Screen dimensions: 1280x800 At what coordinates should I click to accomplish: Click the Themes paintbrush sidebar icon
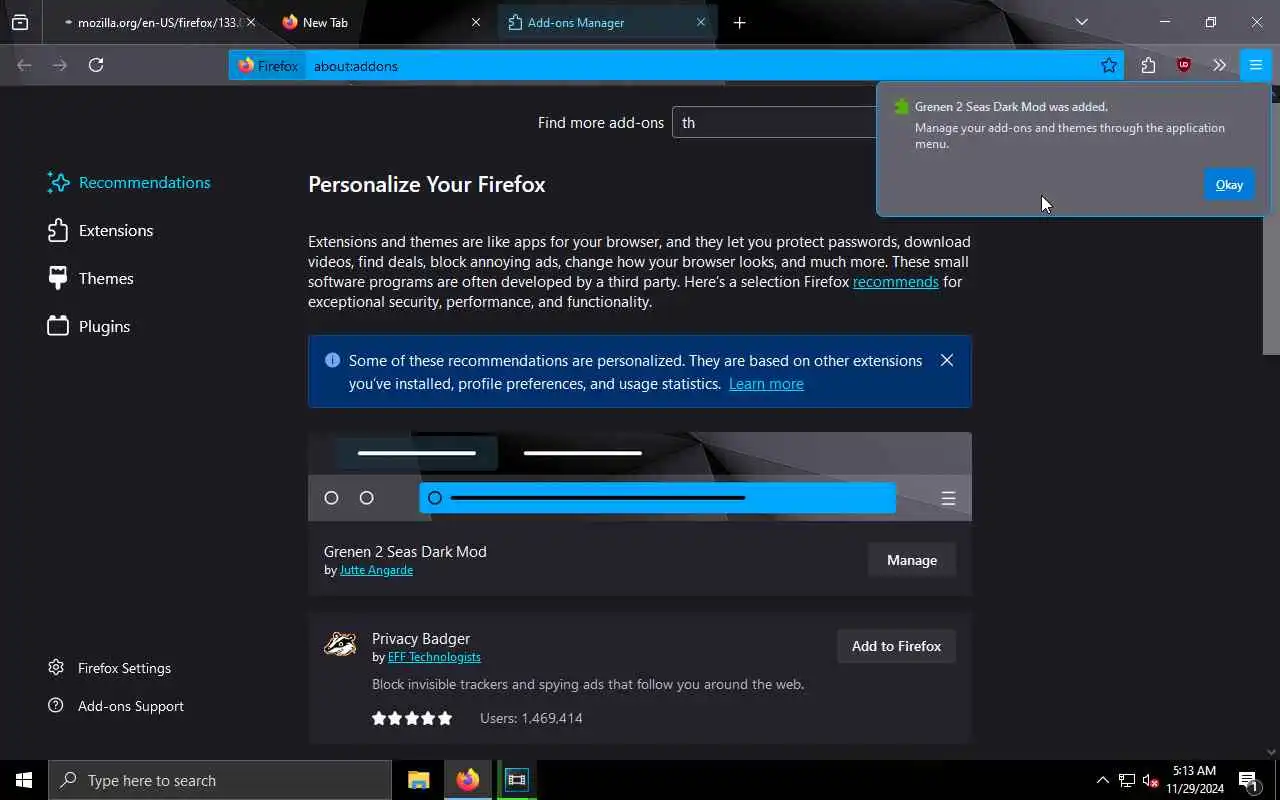58,278
